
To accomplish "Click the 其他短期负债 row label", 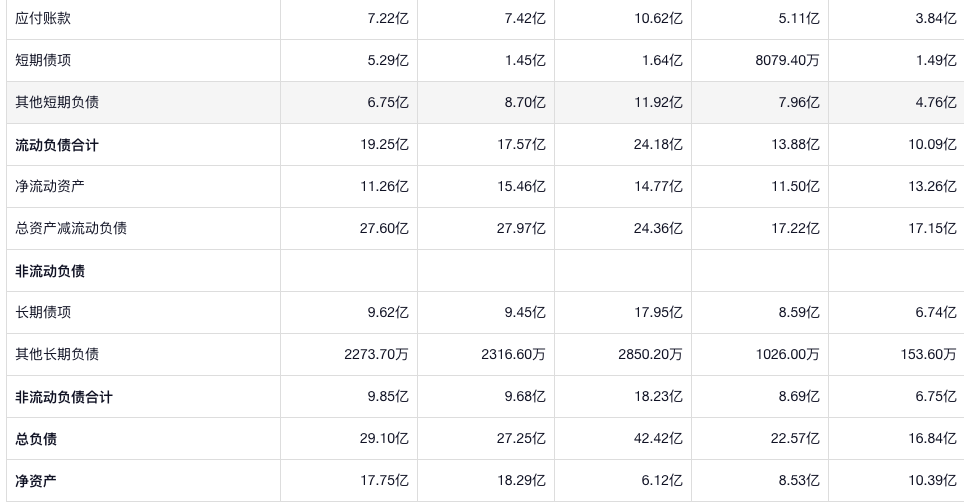I will coord(57,102).
